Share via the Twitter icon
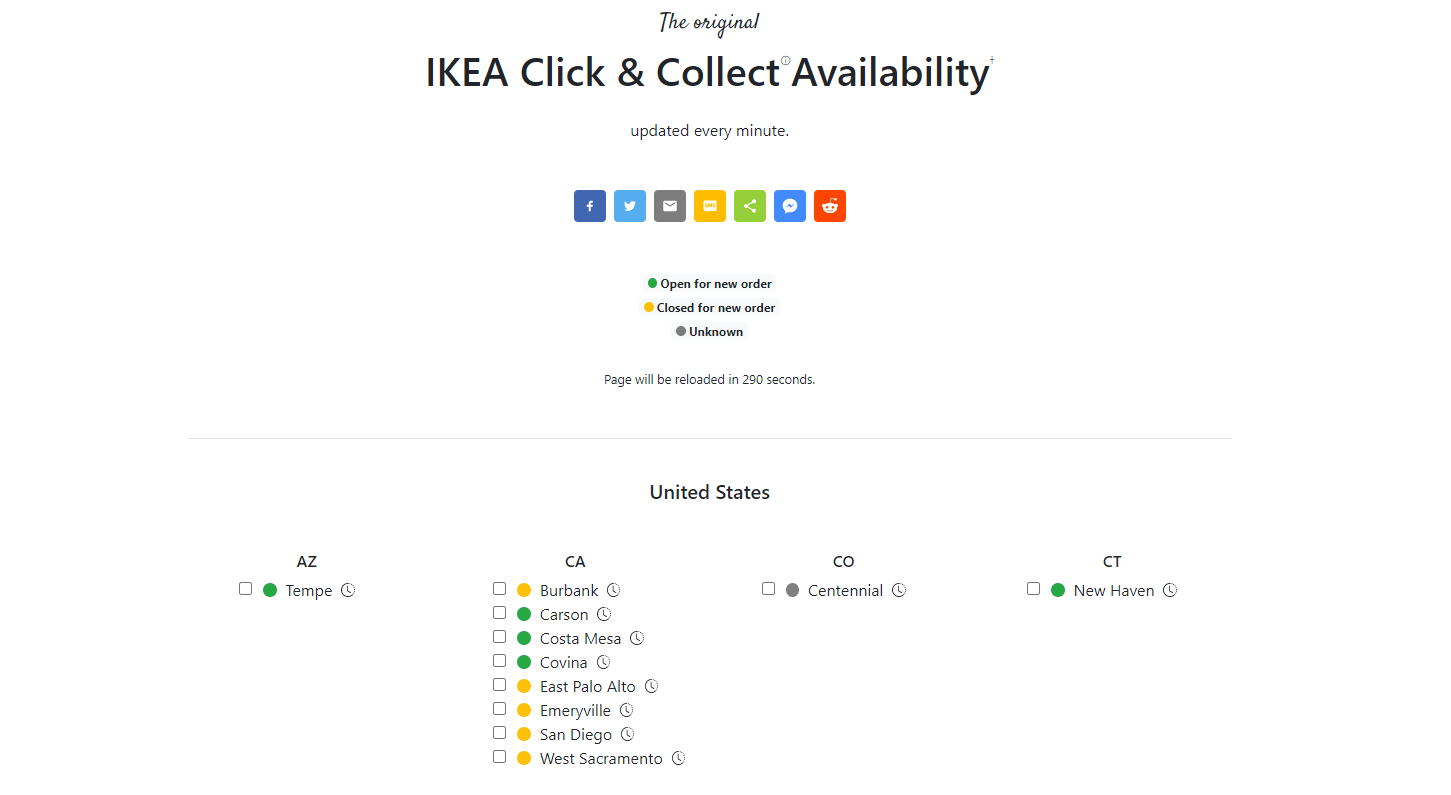The image size is (1451, 795). point(630,206)
